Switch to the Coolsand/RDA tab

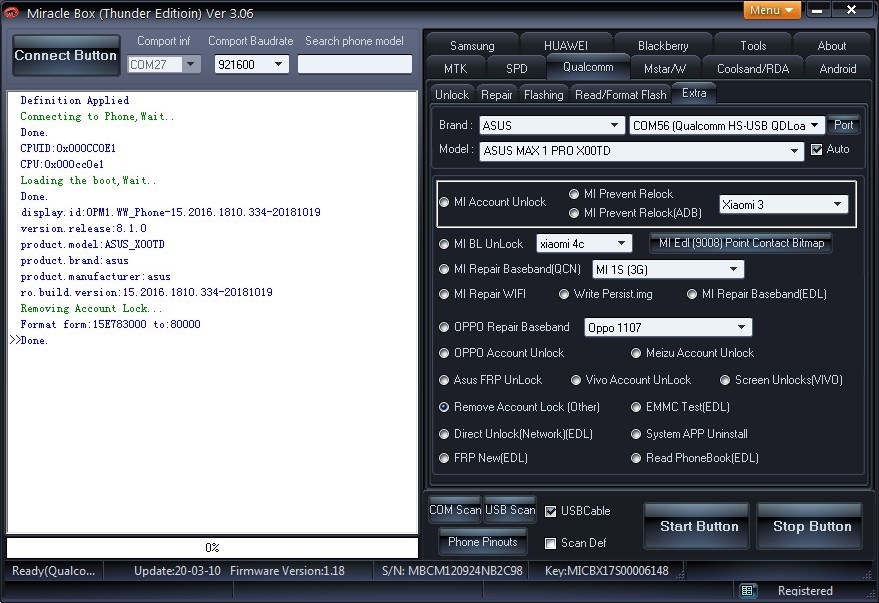click(753, 69)
